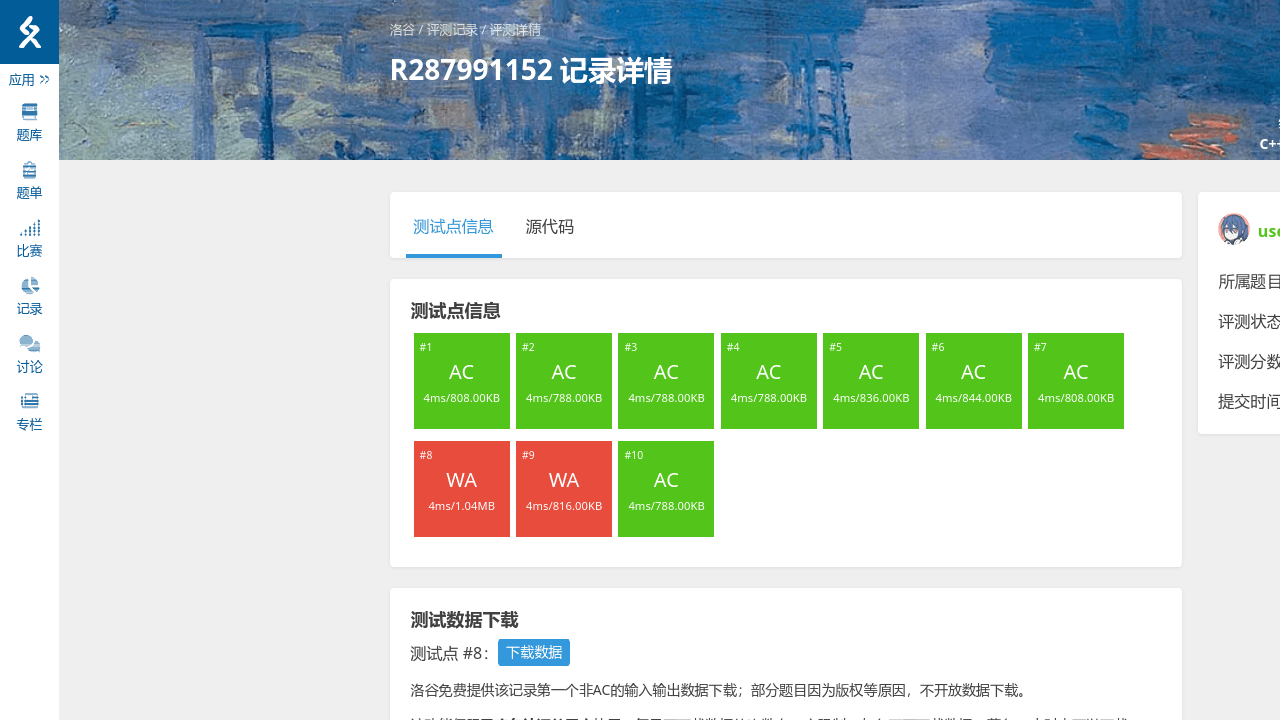Click the 所属题目 label

click(1249, 282)
